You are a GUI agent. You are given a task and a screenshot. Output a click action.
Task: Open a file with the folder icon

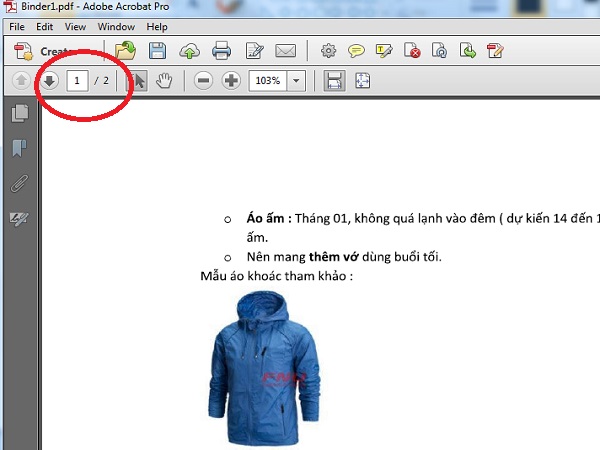(126, 51)
